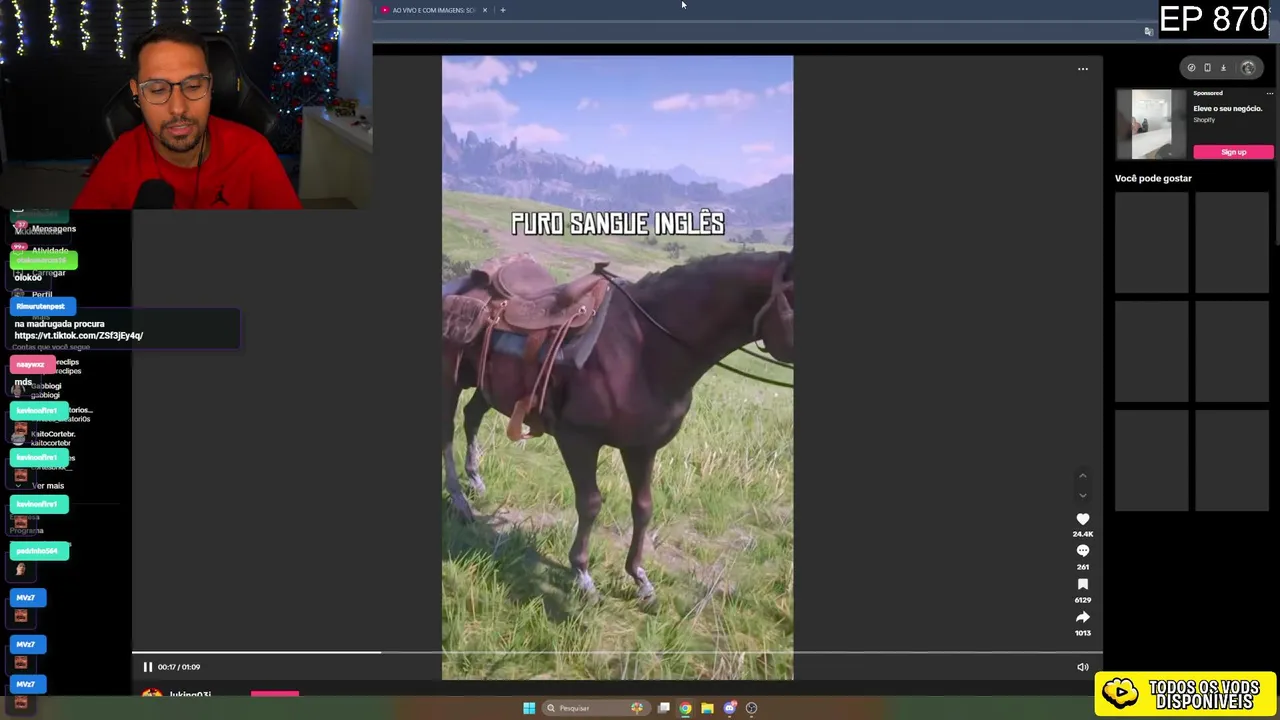Screen dimensions: 1280x720
Task: Click the first Você pode gostar thumbnail
Action: 1151,243
